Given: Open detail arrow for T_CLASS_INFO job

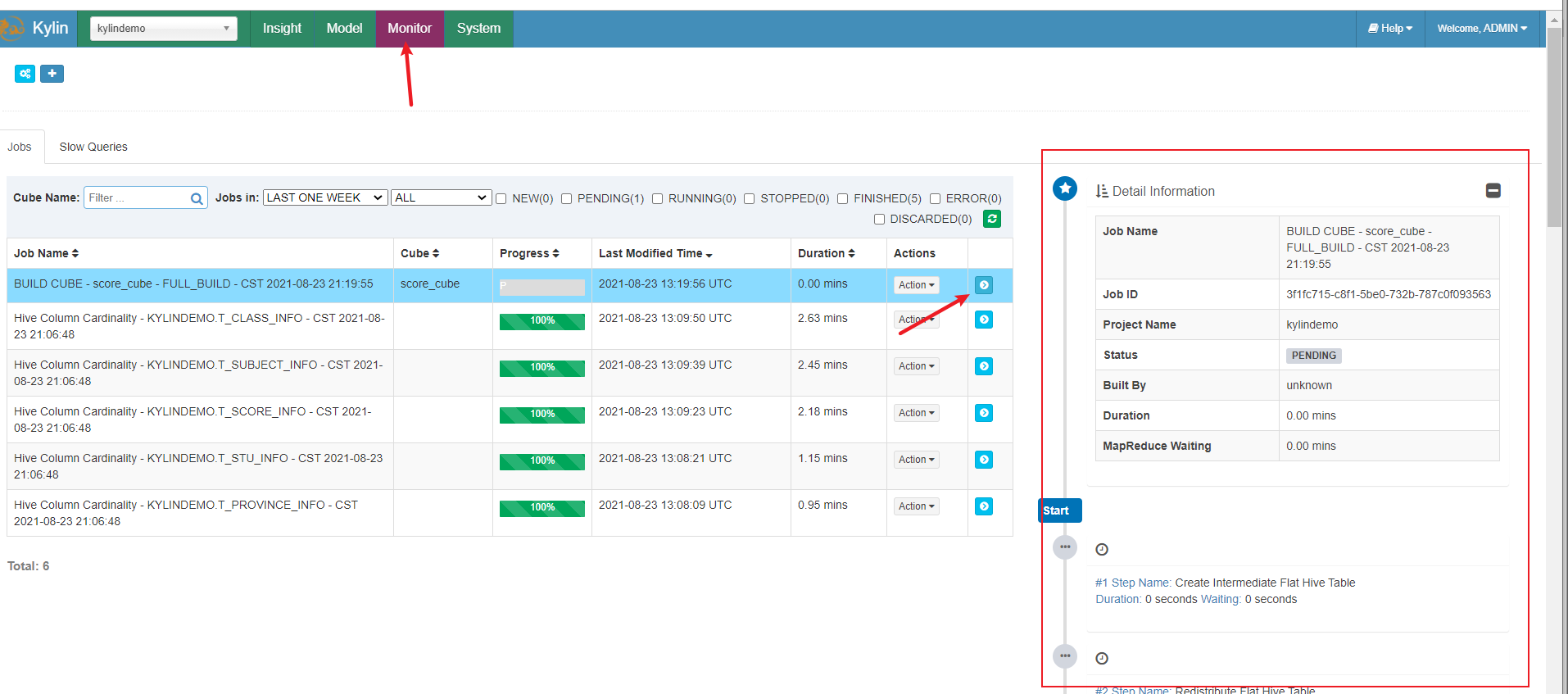Looking at the screenshot, I should [984, 320].
